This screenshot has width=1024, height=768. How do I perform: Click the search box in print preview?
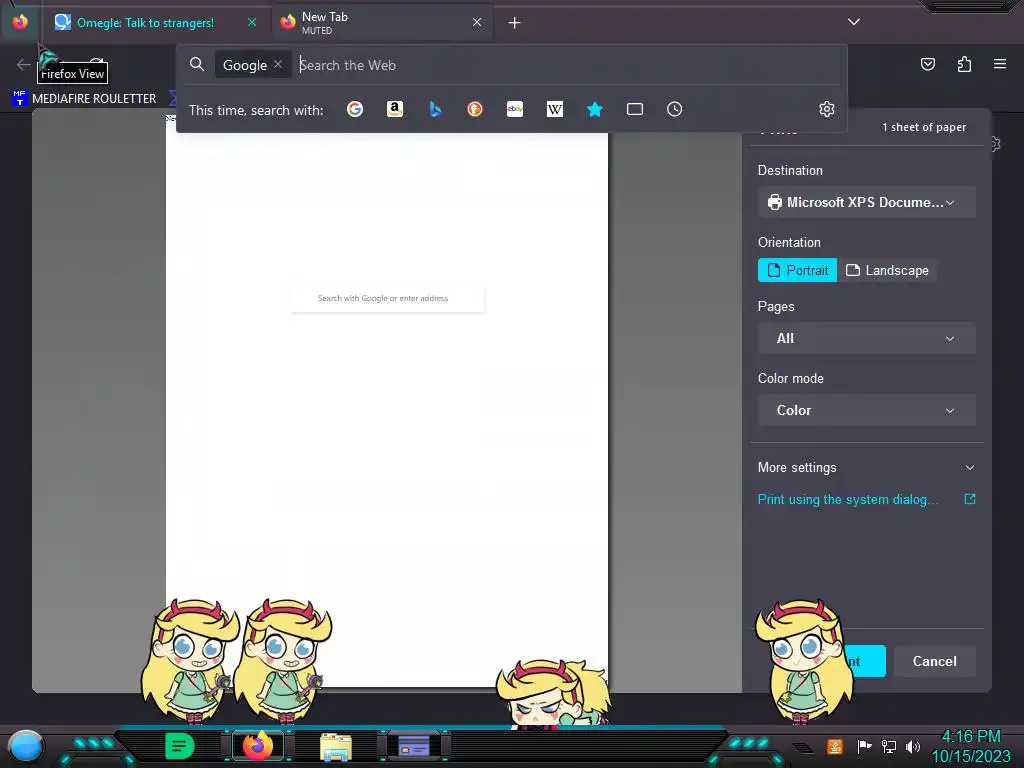pyautogui.click(x=387, y=298)
